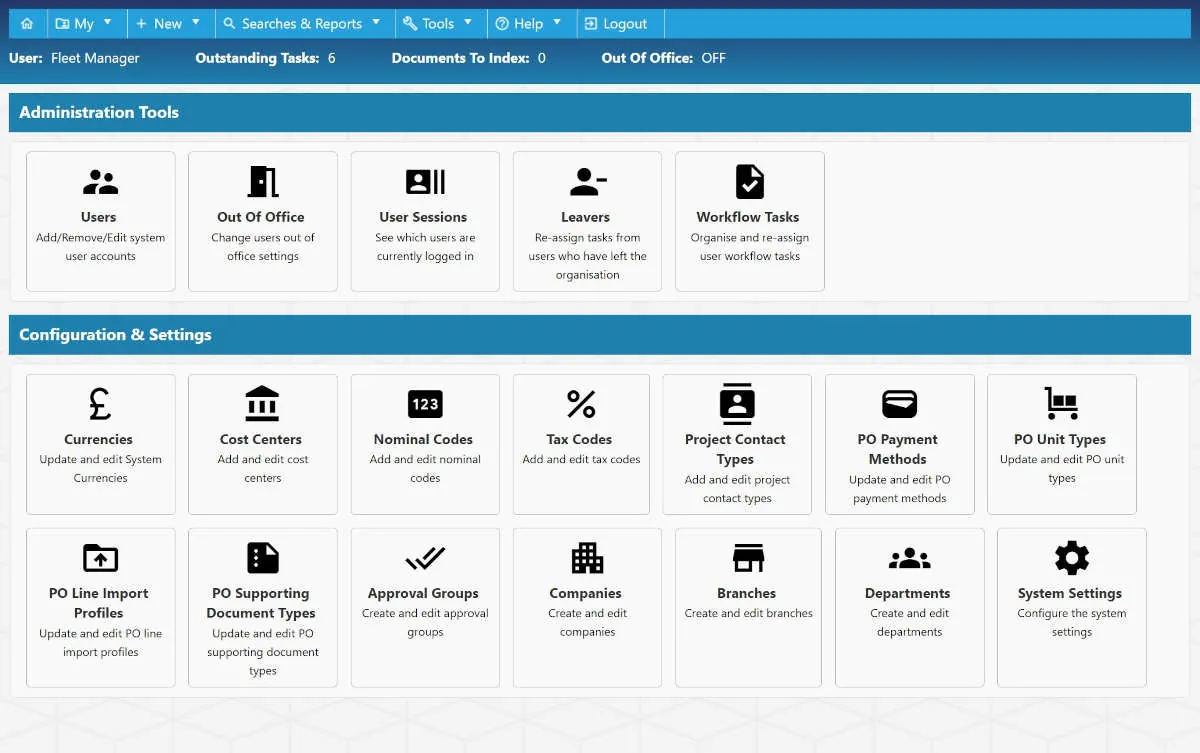1200x753 pixels.
Task: Click the Branches storefront icon
Action: click(748, 558)
